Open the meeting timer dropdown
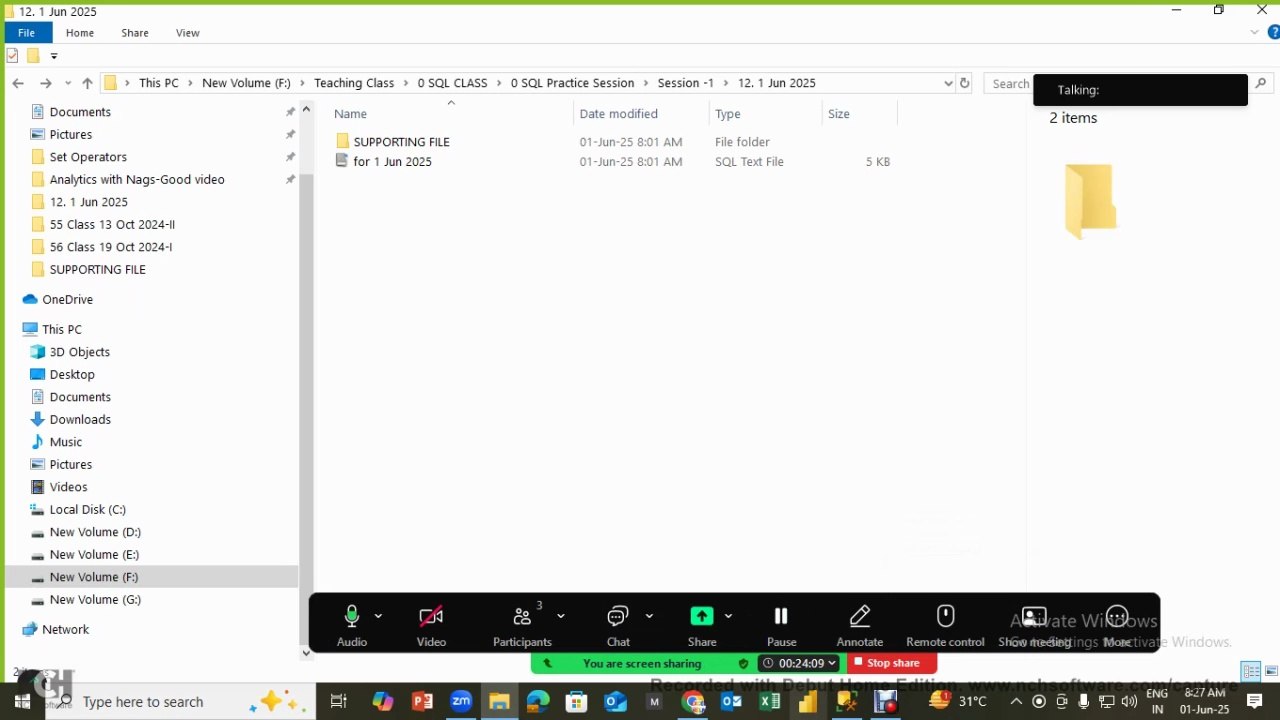The width and height of the screenshot is (1280, 720). [x=798, y=663]
